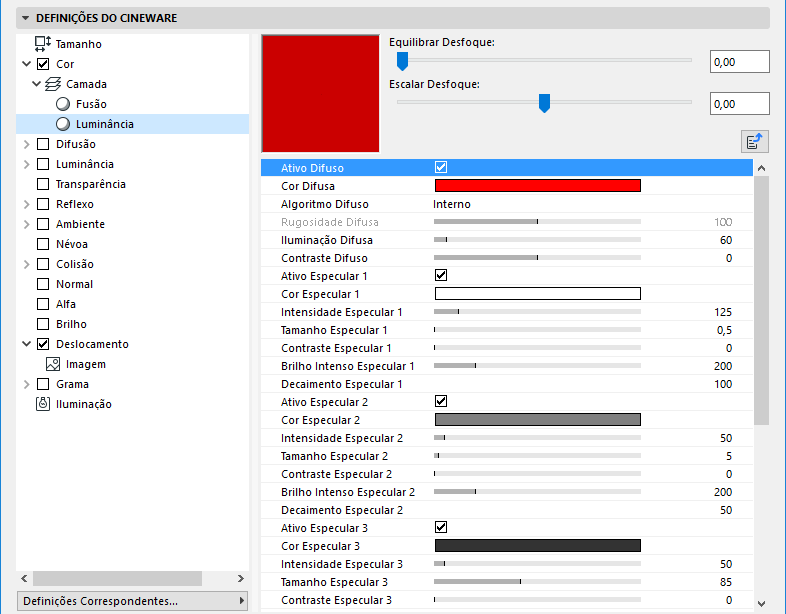The image size is (786, 614).
Task: Click the Imagem picture icon under Deslocamento
Action: [x=53, y=364]
